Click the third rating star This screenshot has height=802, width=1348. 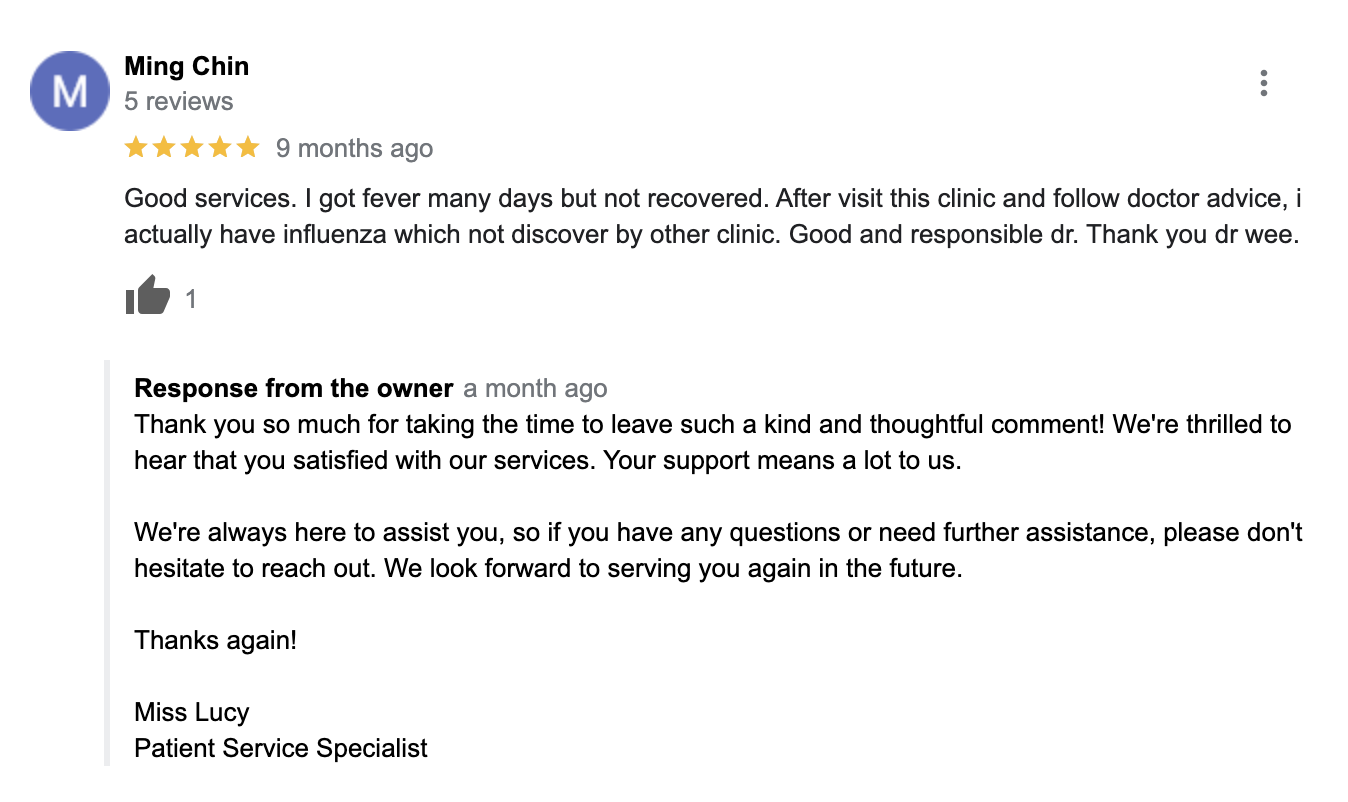click(192, 148)
